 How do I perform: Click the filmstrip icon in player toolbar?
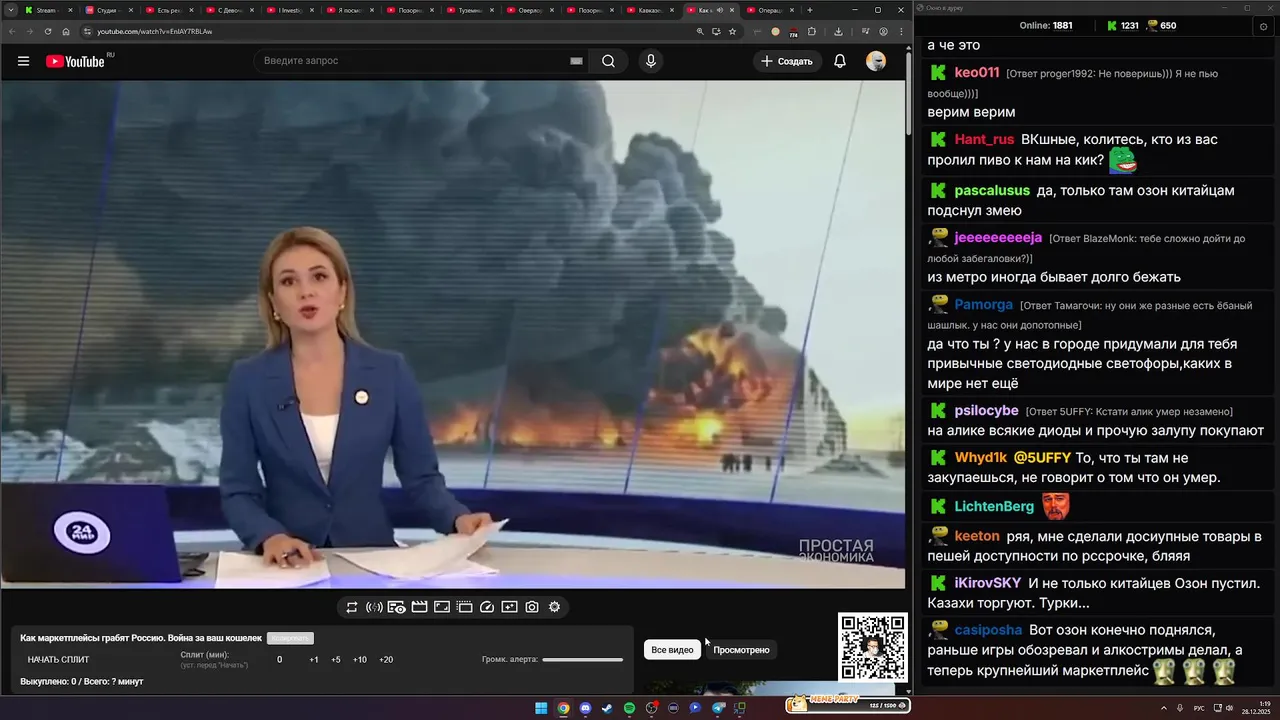click(464, 607)
